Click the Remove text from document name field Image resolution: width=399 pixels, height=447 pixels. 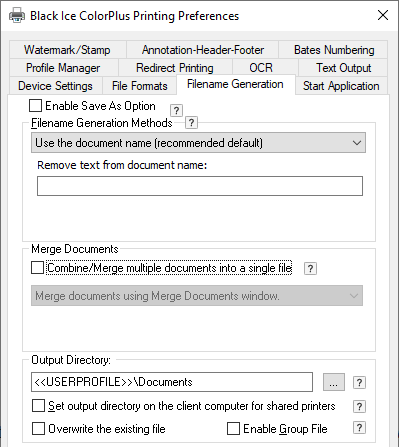[x=200, y=186]
